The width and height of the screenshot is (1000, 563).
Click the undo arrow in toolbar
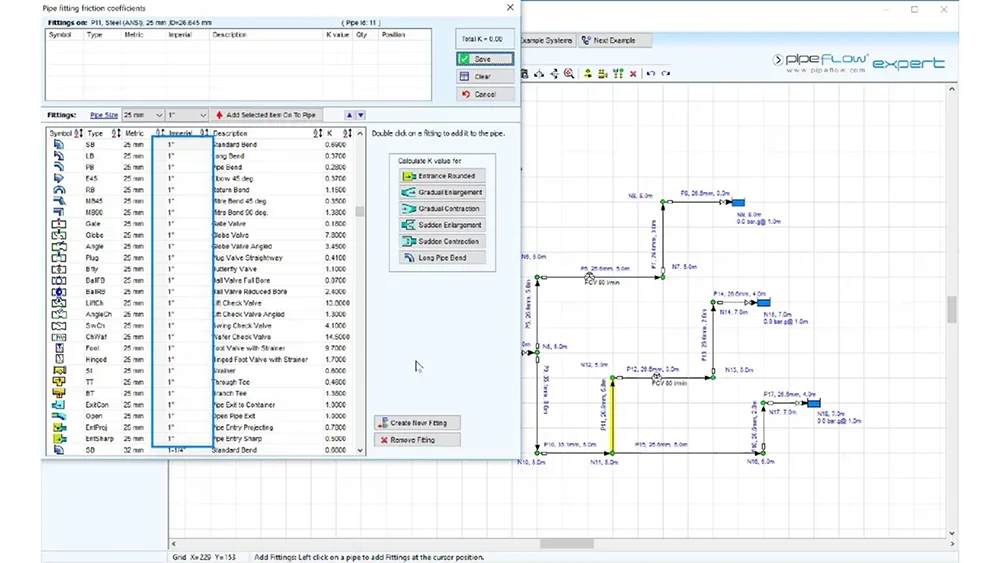click(x=650, y=74)
